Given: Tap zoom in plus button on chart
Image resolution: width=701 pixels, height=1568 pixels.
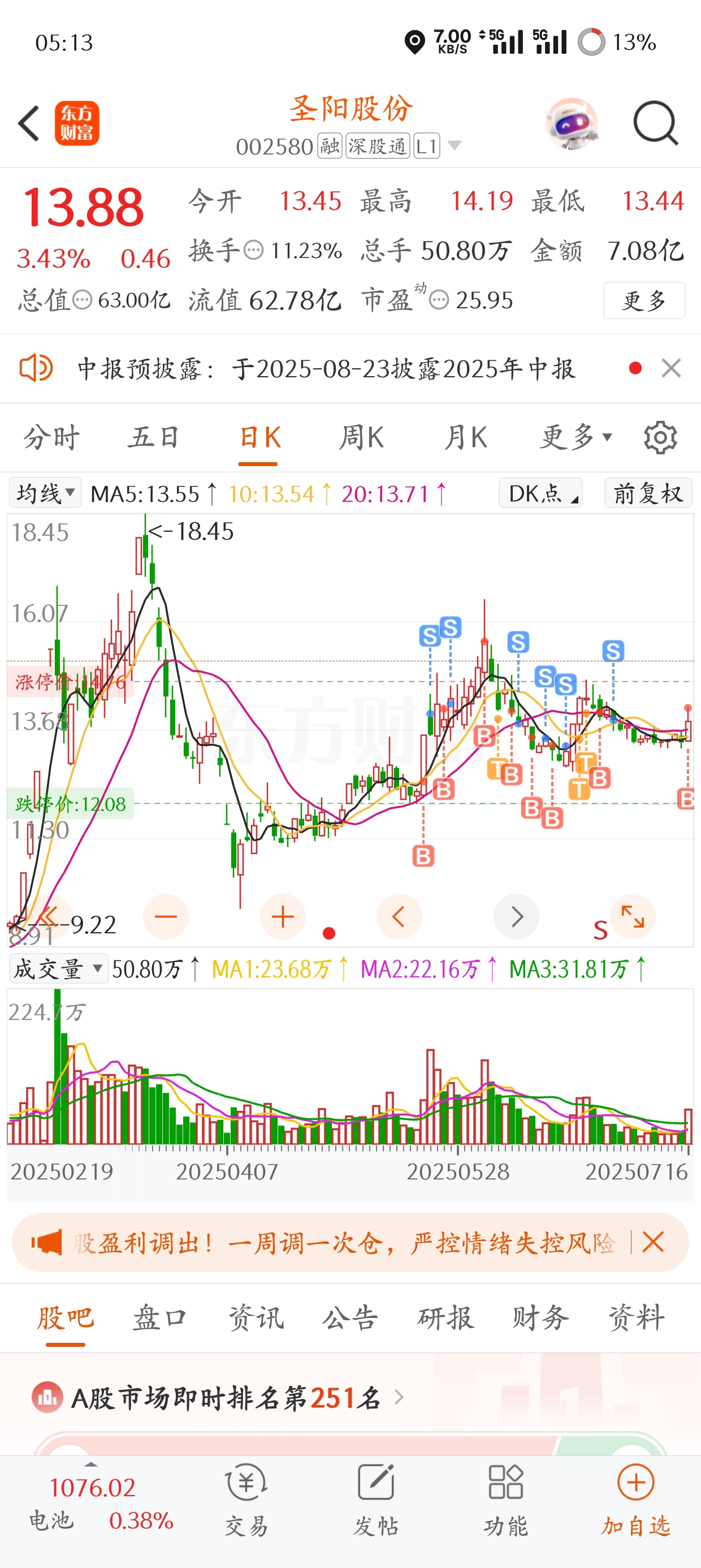Looking at the screenshot, I should (x=283, y=917).
